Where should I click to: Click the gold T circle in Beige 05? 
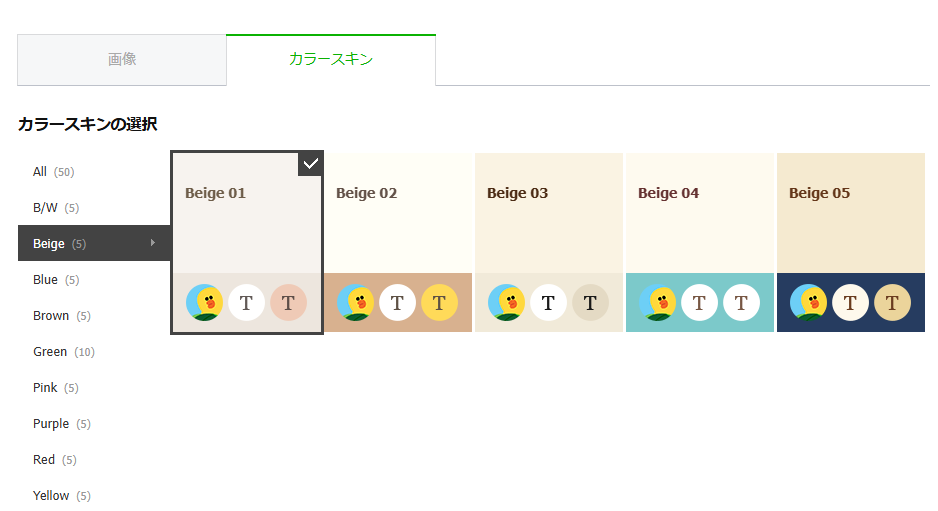(x=893, y=302)
